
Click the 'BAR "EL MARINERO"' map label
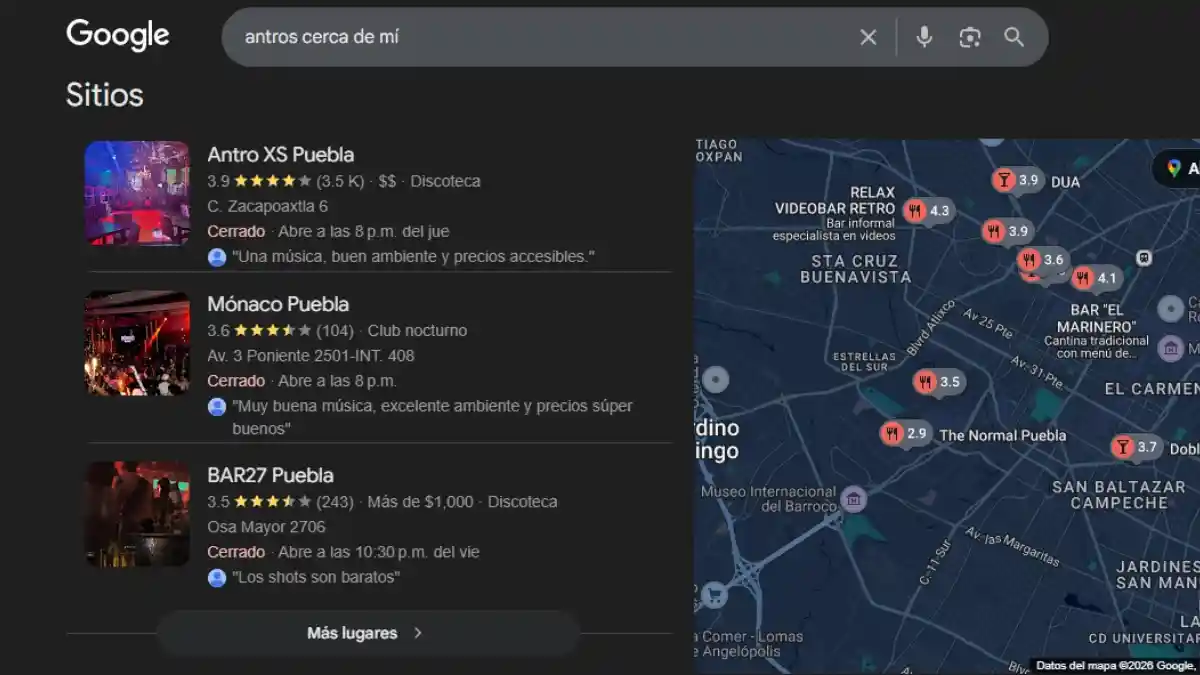tap(1097, 319)
